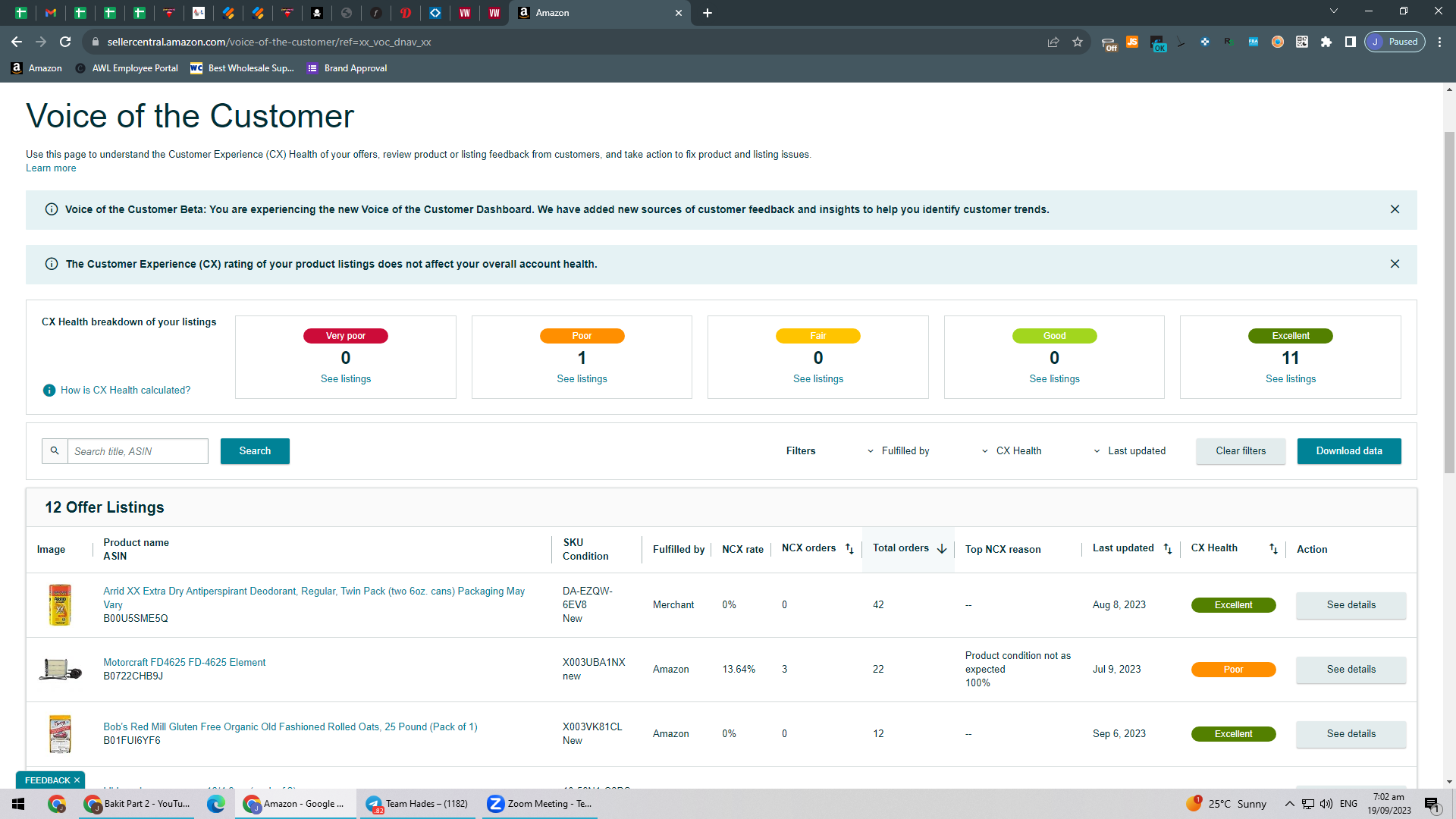Viewport: 1456px width, 819px height.
Task: Dismiss the Voice of the Customer Beta banner
Action: (1395, 209)
